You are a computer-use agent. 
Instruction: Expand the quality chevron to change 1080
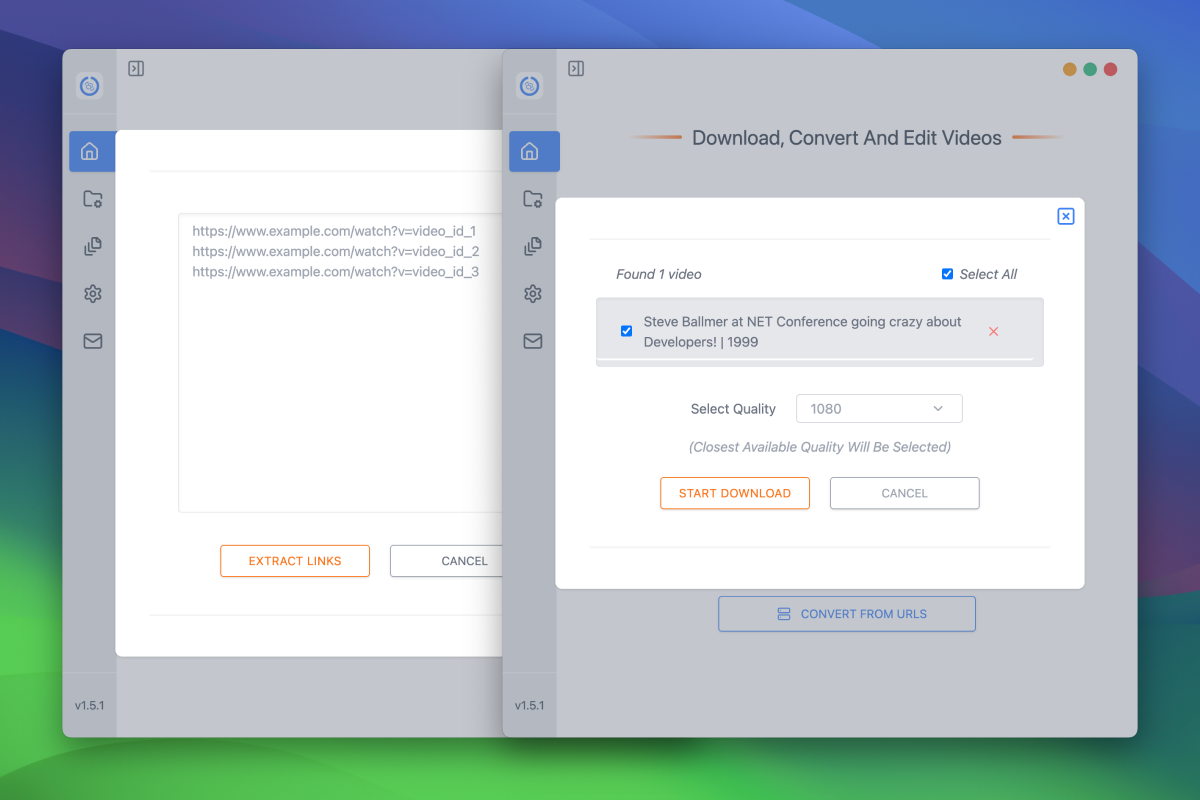[x=938, y=408]
